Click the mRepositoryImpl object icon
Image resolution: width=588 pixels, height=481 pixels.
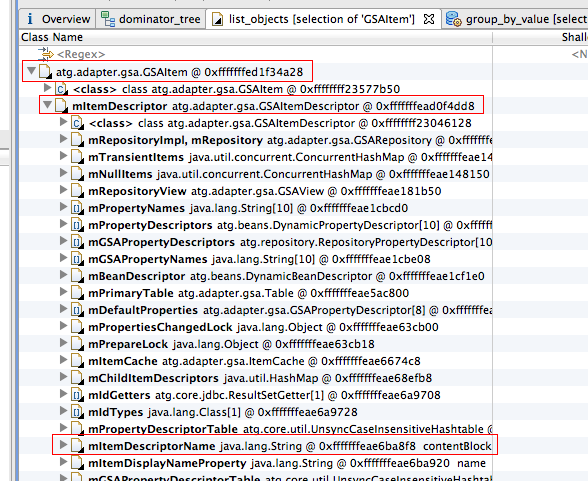tap(77, 140)
